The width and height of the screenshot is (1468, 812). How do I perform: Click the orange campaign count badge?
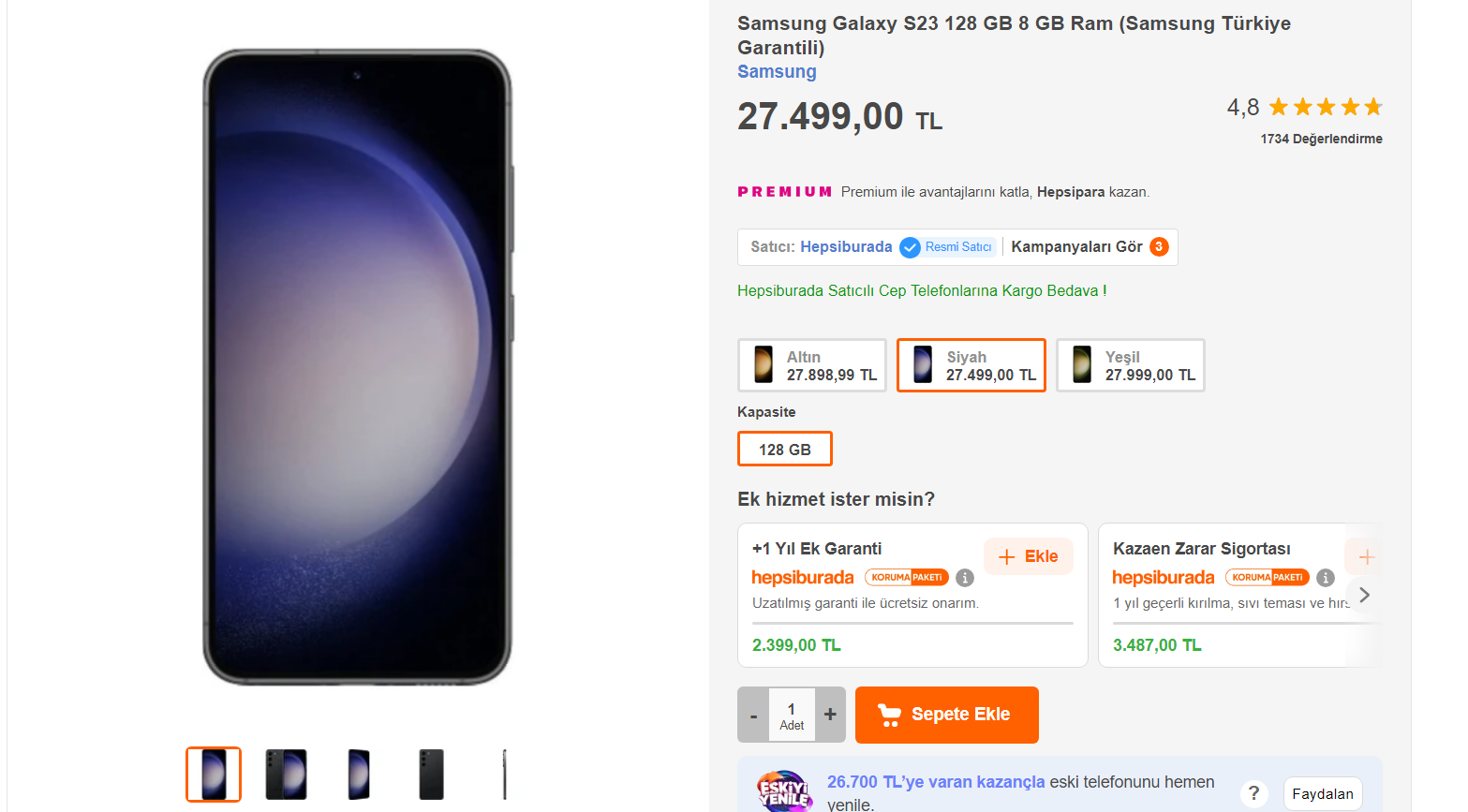coord(1159,247)
